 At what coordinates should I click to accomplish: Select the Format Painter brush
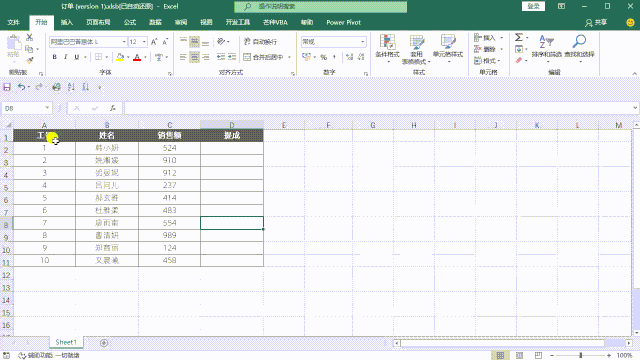29,60
